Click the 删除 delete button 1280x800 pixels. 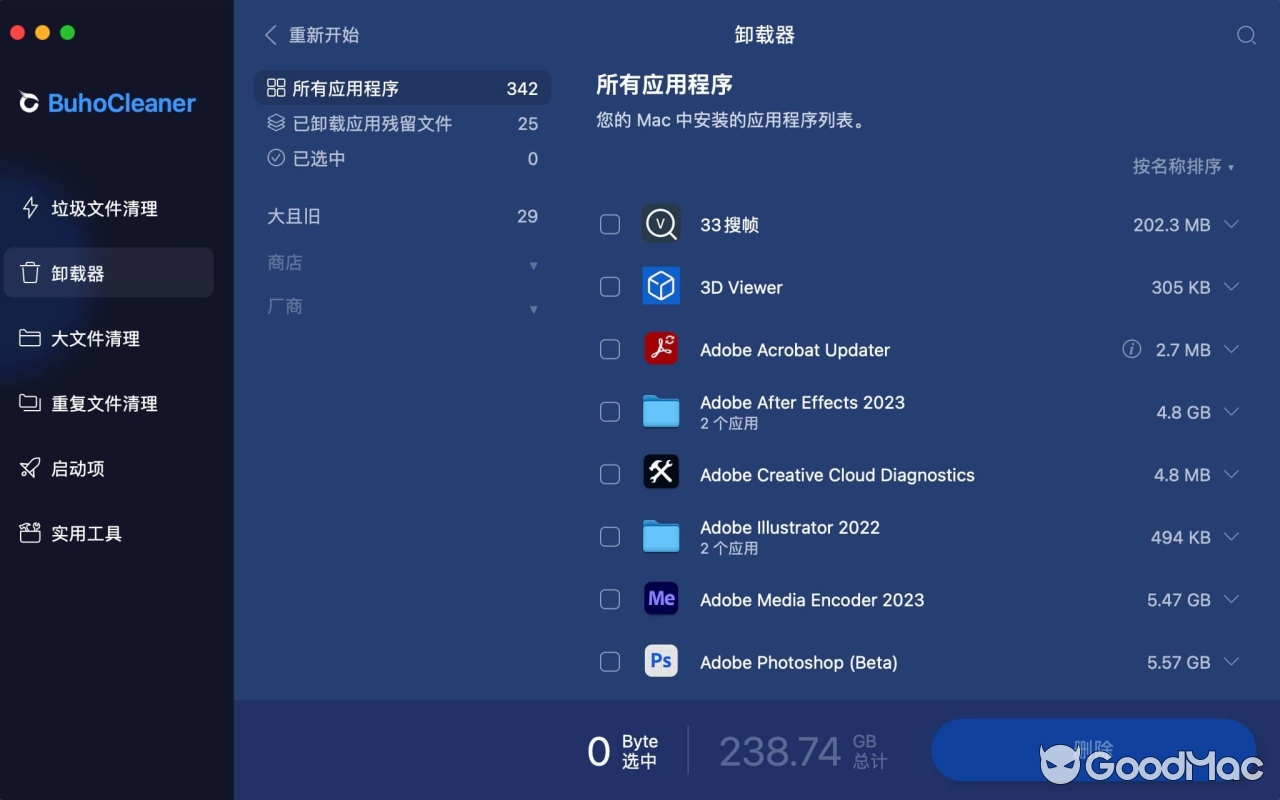tap(1093, 750)
